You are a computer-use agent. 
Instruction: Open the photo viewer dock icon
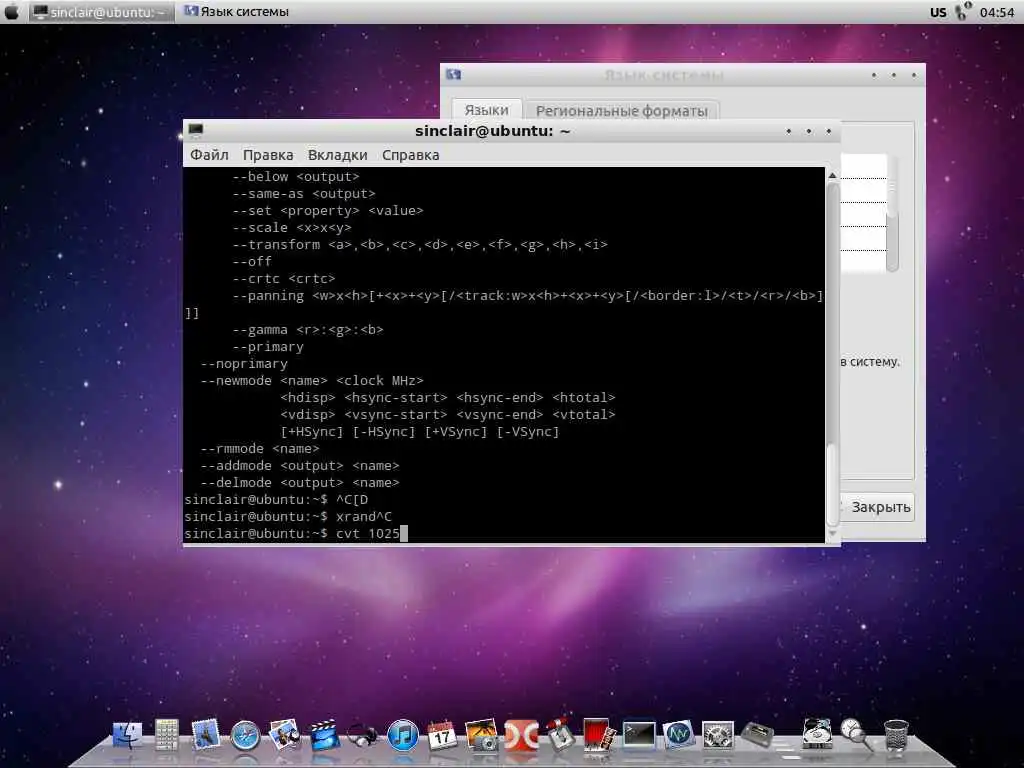coord(285,735)
